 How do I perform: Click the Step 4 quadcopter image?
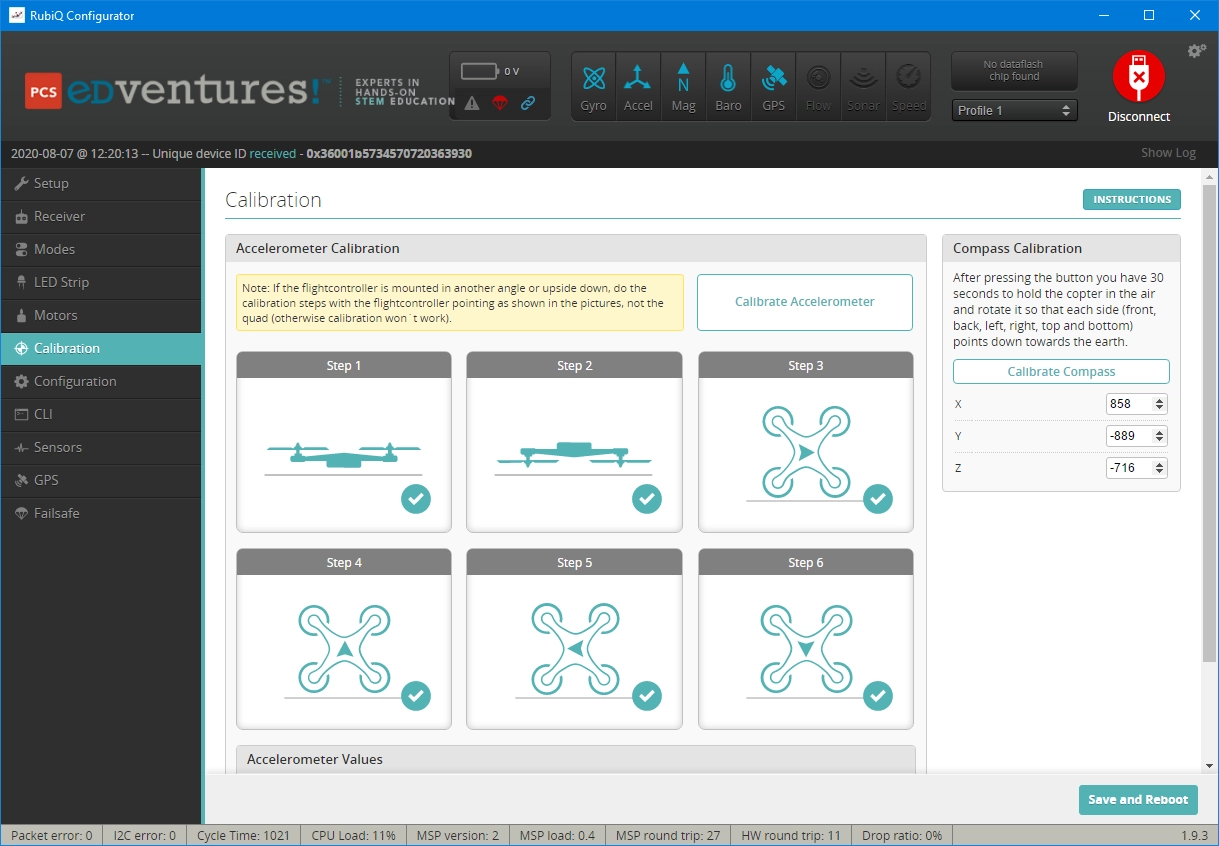click(x=343, y=649)
